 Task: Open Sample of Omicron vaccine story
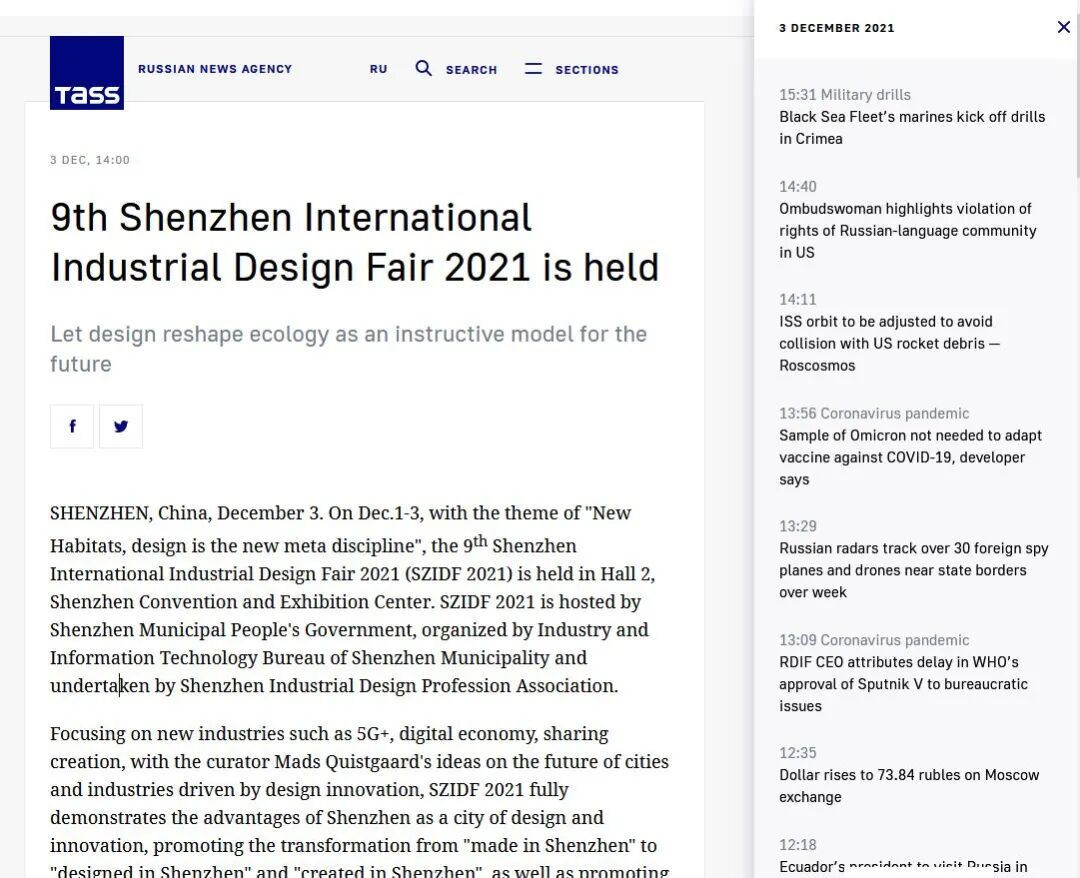tap(911, 457)
